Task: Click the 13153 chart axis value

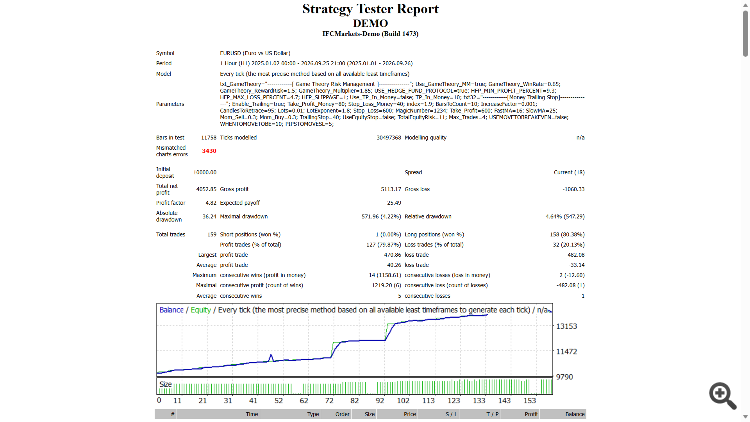Action: (566, 326)
